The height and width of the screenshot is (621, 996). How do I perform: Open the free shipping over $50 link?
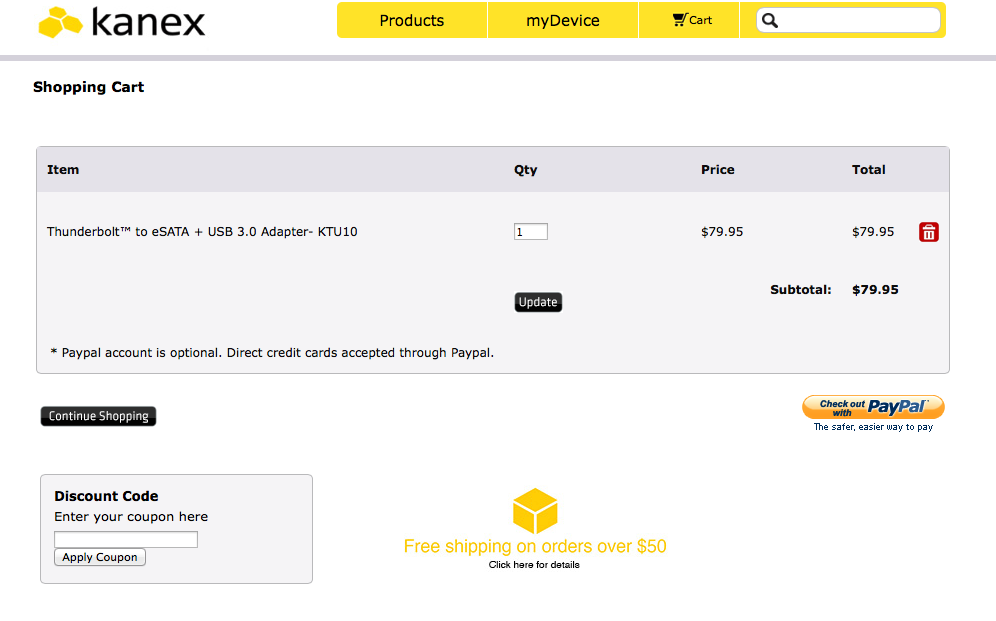tap(535, 546)
